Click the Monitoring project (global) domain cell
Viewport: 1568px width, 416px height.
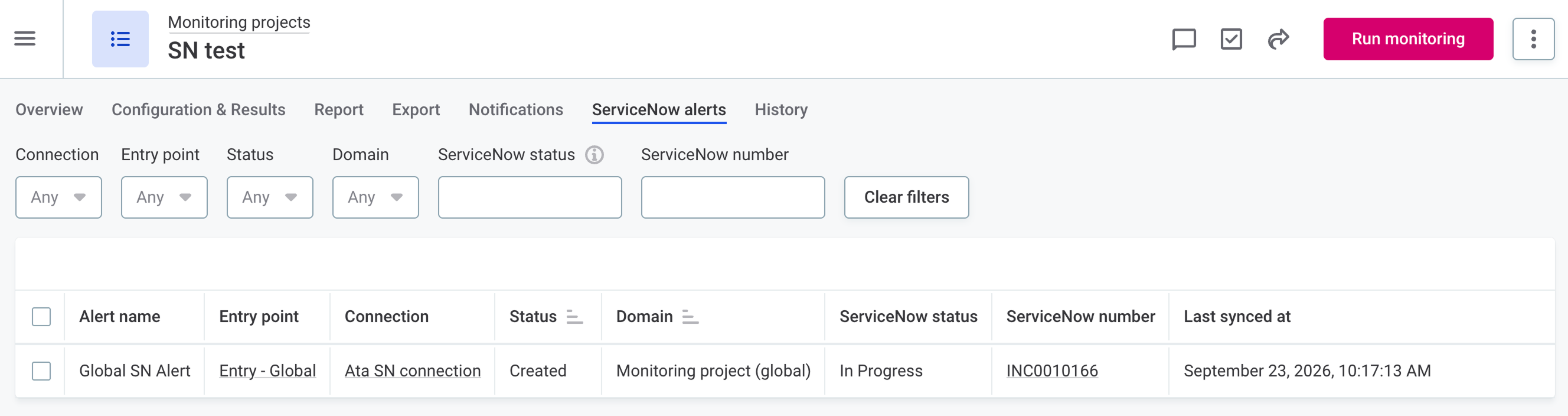713,371
